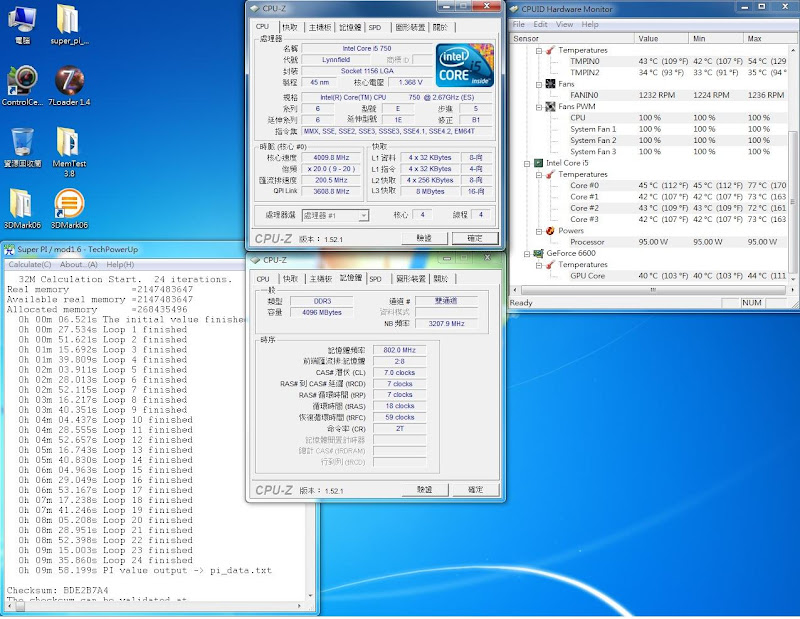This screenshot has height=619, width=800.
Task: Click the CPUID Hardware Monitor title icon
Action: pos(514,9)
